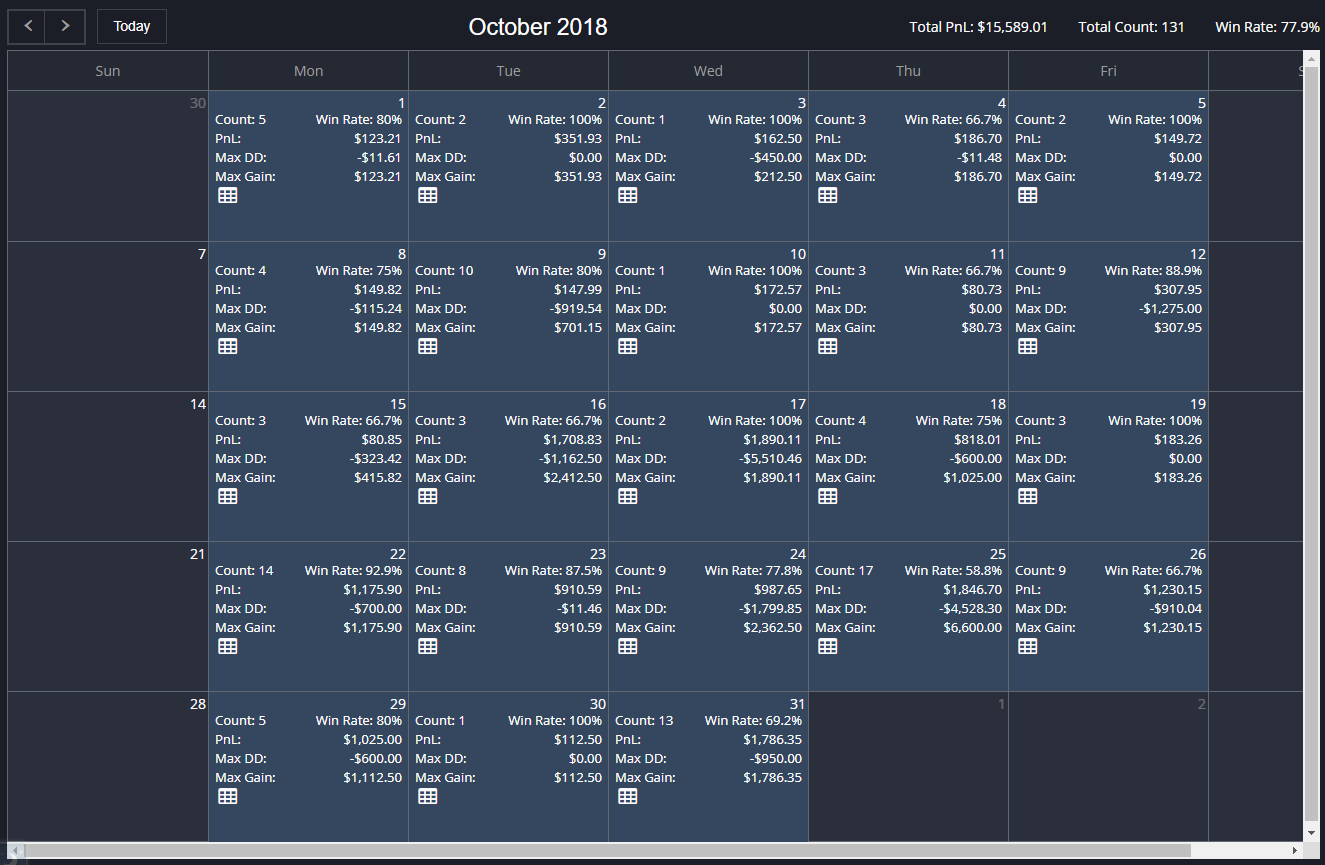Open trade table icon for October 25
Viewport: 1325px width, 865px height.
[x=828, y=646]
